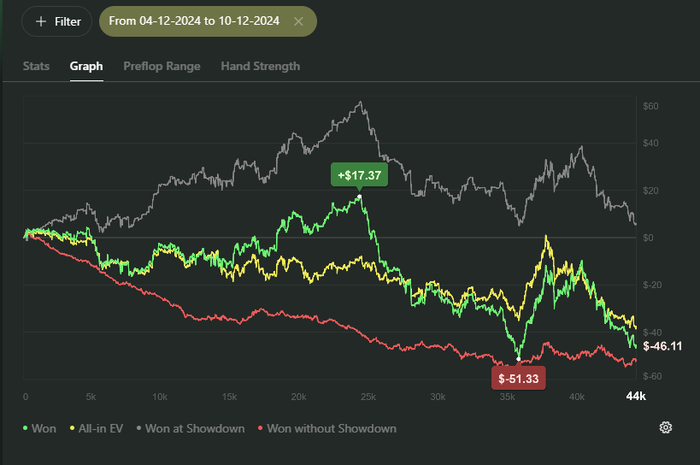The width and height of the screenshot is (700, 465).
Task: Click the plus icon in the Filter button
Action: coord(41,21)
